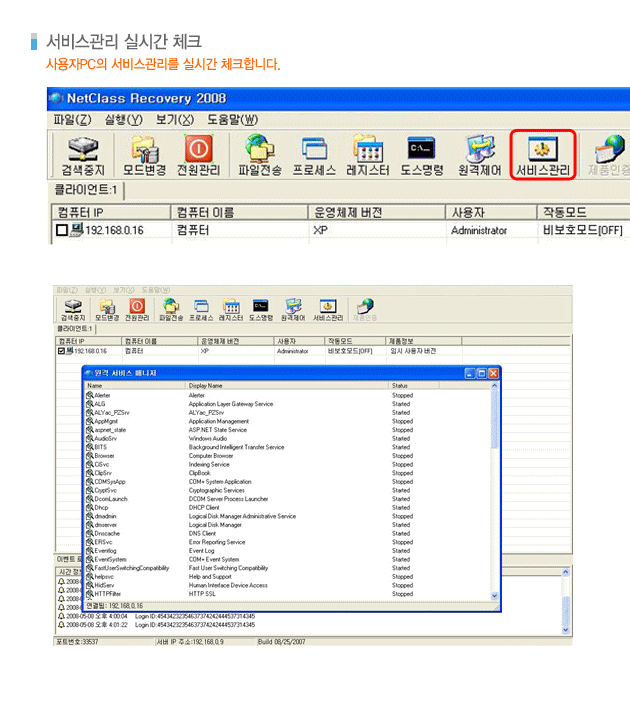The width and height of the screenshot is (630, 726).
Task: Click the BITS service icon
Action: click(x=90, y=447)
